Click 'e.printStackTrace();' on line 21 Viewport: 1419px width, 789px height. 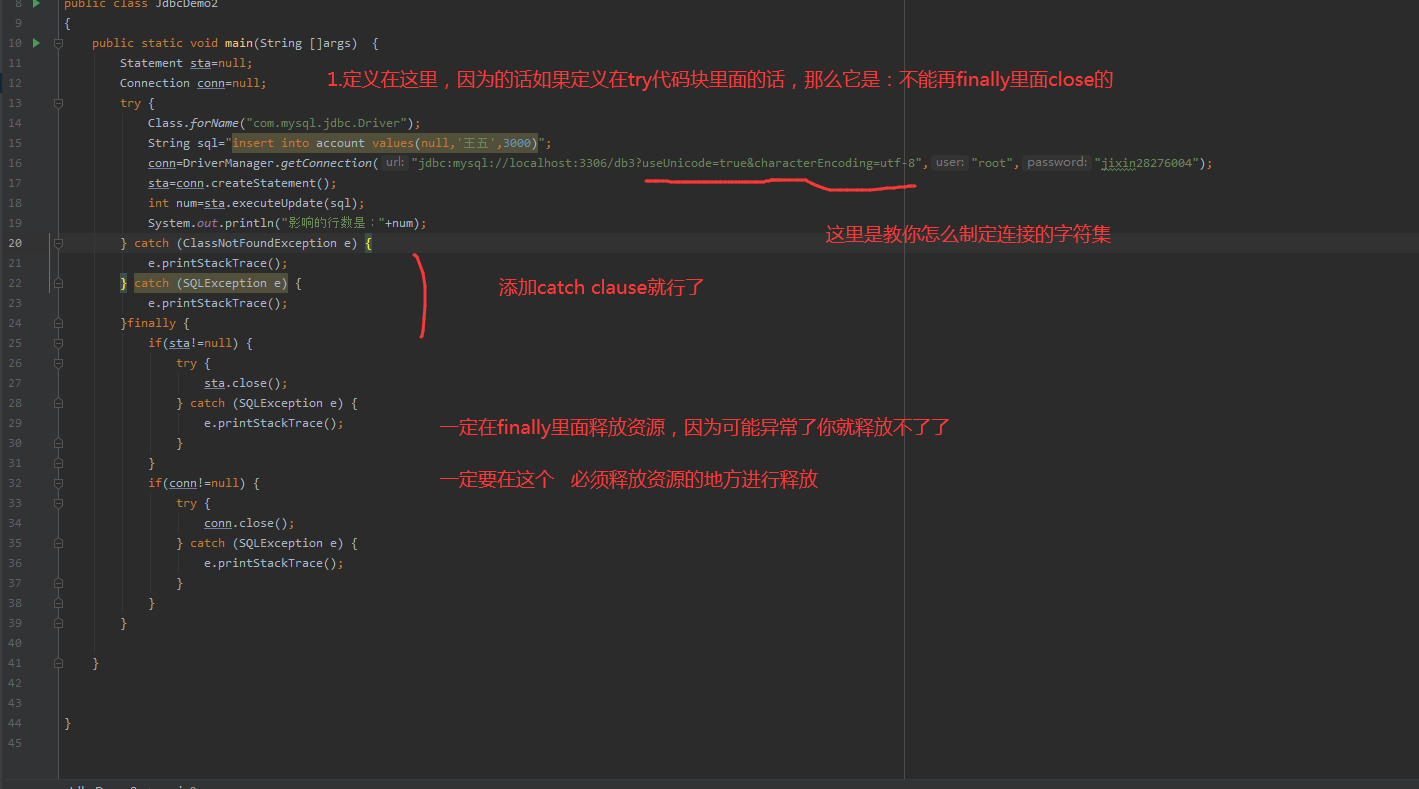click(x=218, y=263)
